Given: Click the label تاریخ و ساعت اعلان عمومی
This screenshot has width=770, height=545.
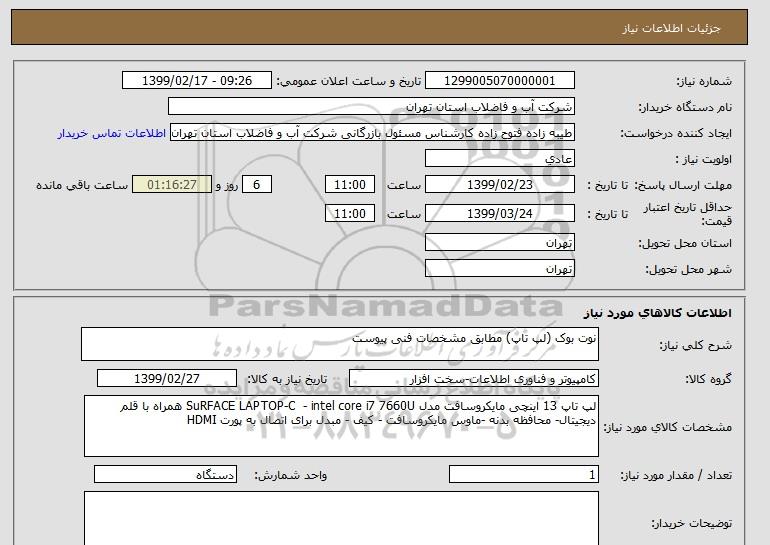Looking at the screenshot, I should [349, 81].
